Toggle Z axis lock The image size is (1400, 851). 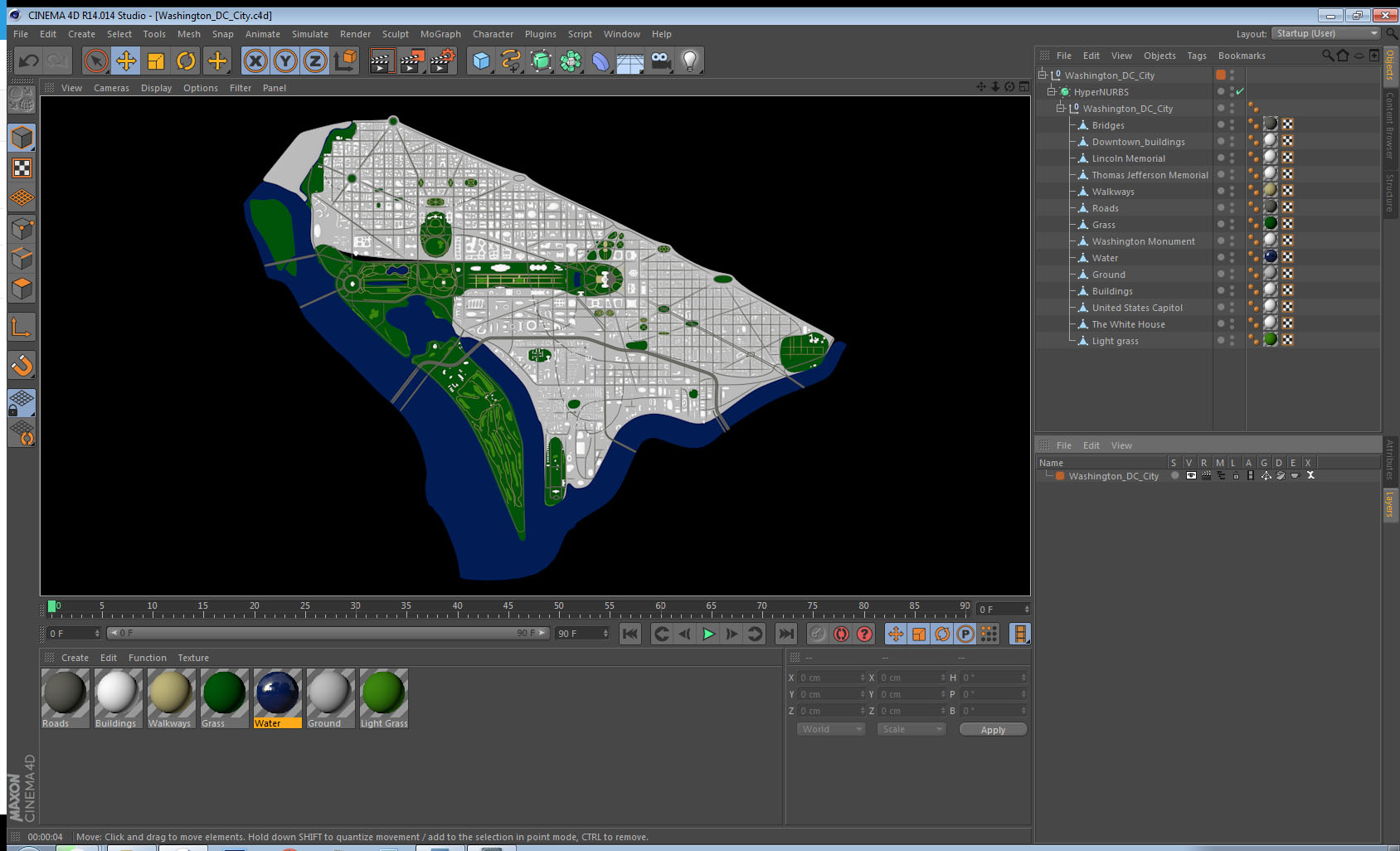click(x=315, y=61)
